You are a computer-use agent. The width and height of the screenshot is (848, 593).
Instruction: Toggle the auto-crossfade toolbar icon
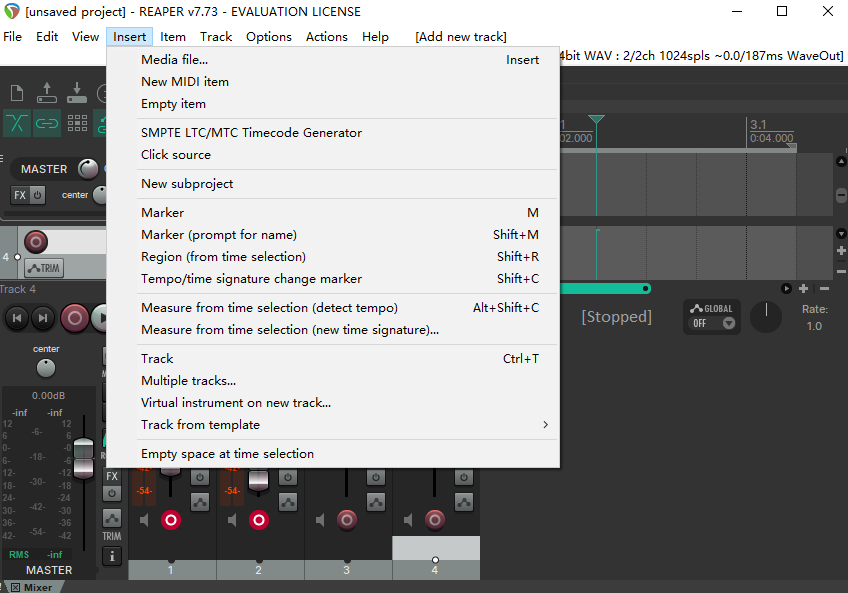(x=17, y=123)
